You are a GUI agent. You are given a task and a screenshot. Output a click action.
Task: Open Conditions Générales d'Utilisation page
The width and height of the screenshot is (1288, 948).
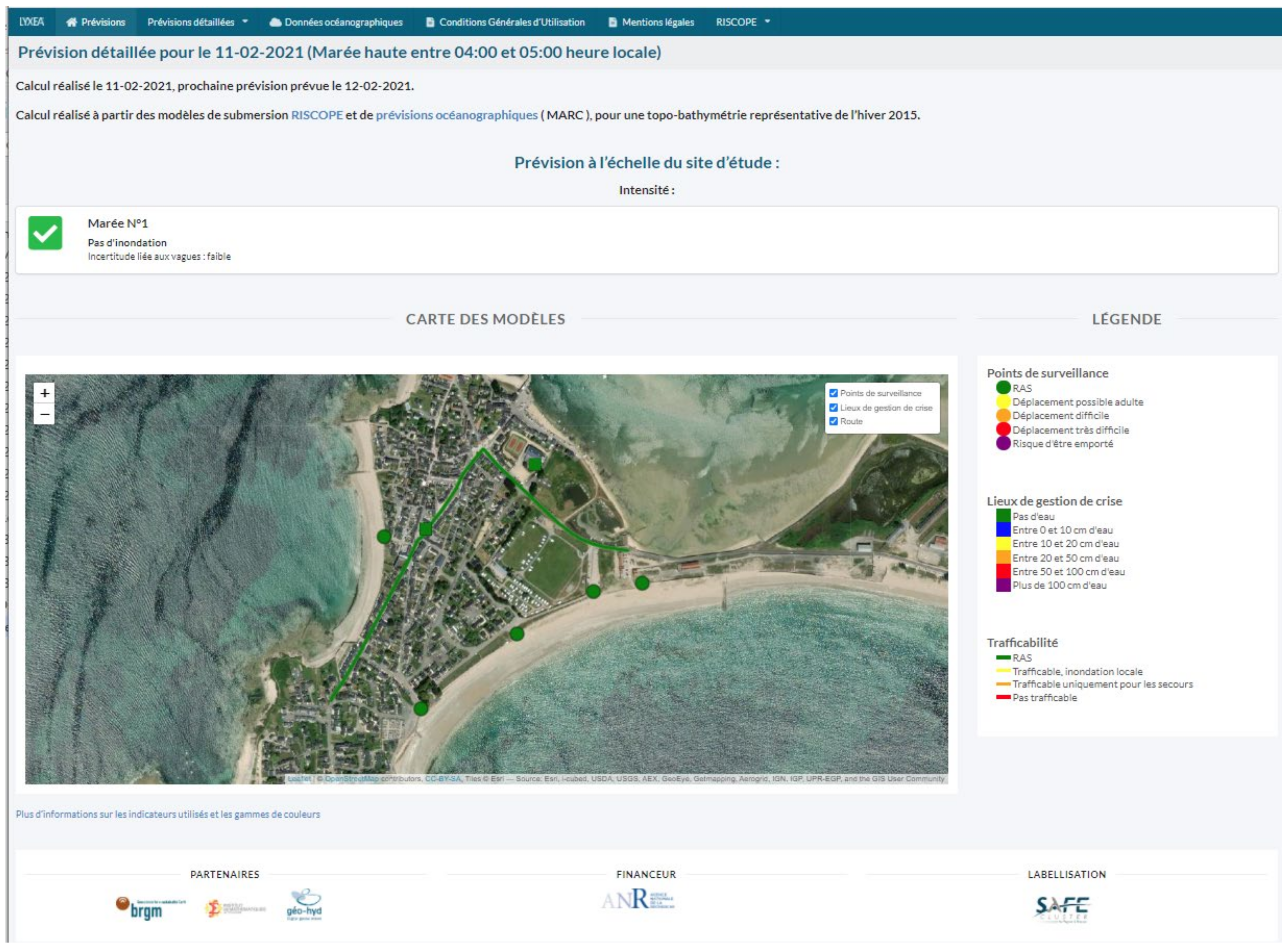tap(505, 22)
